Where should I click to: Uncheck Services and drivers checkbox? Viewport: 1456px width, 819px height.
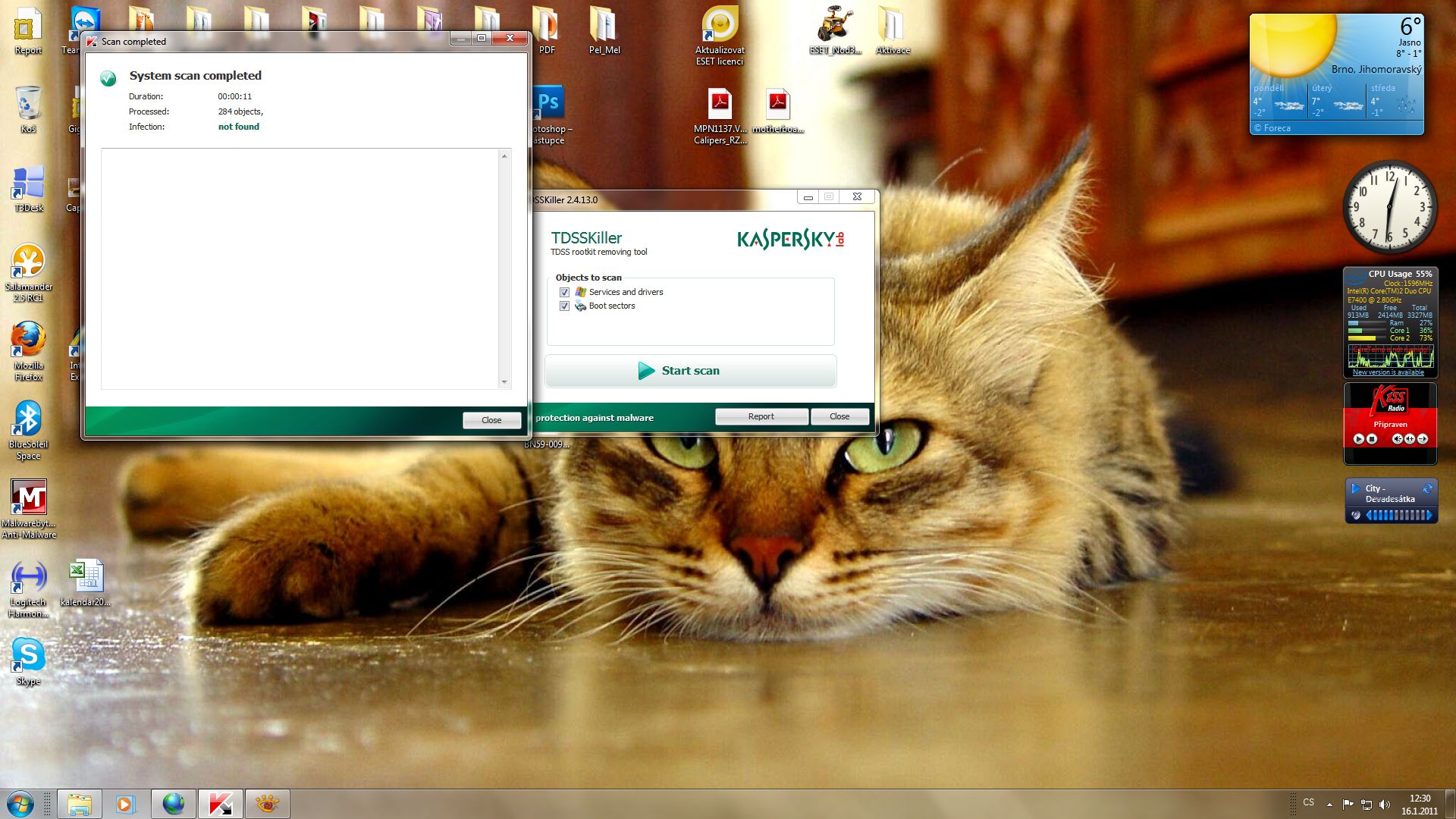pos(564,293)
